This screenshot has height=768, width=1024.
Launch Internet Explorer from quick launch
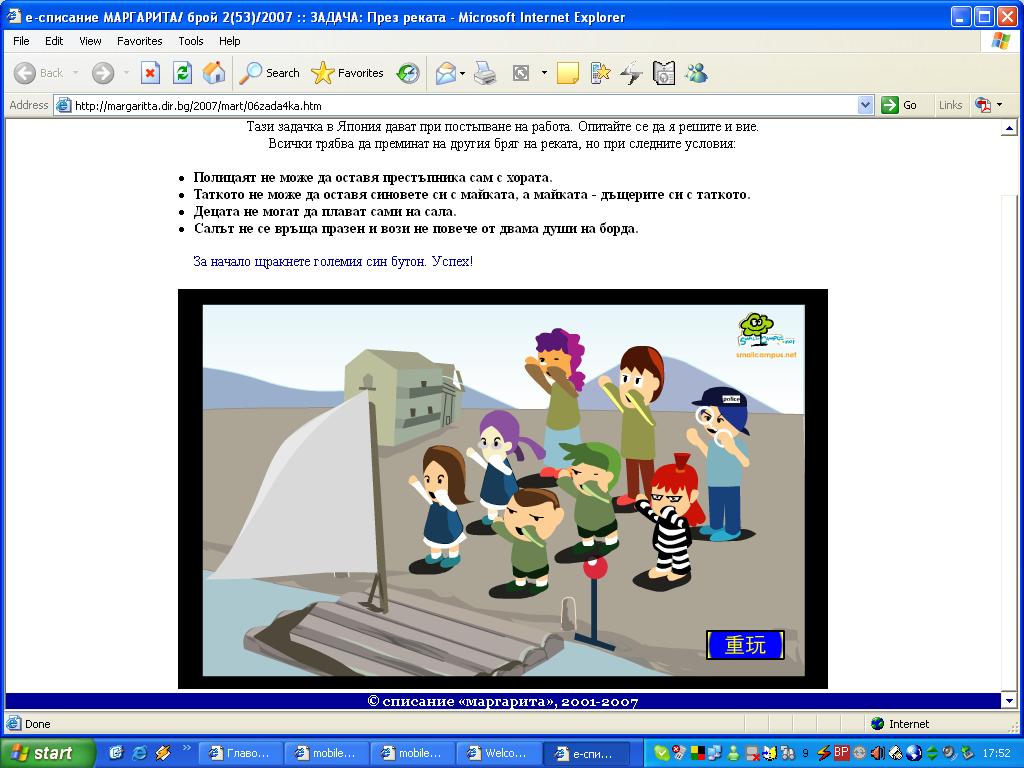pos(139,753)
